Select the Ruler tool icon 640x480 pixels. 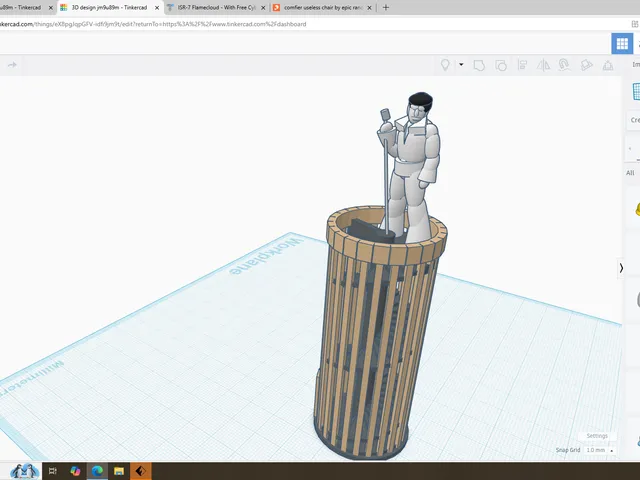[x=608, y=65]
